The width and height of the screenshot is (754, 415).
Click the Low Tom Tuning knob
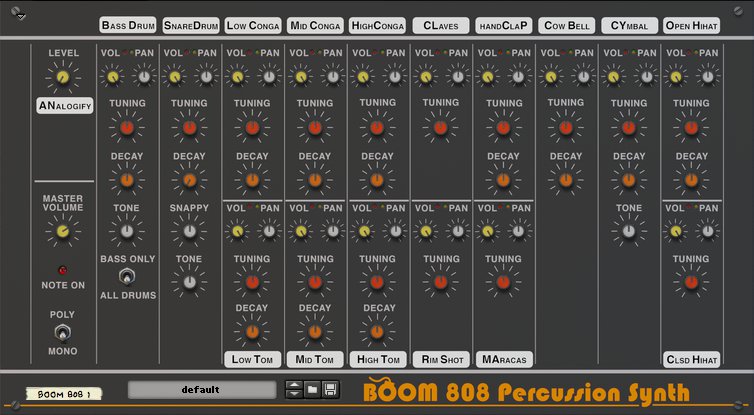point(252,282)
